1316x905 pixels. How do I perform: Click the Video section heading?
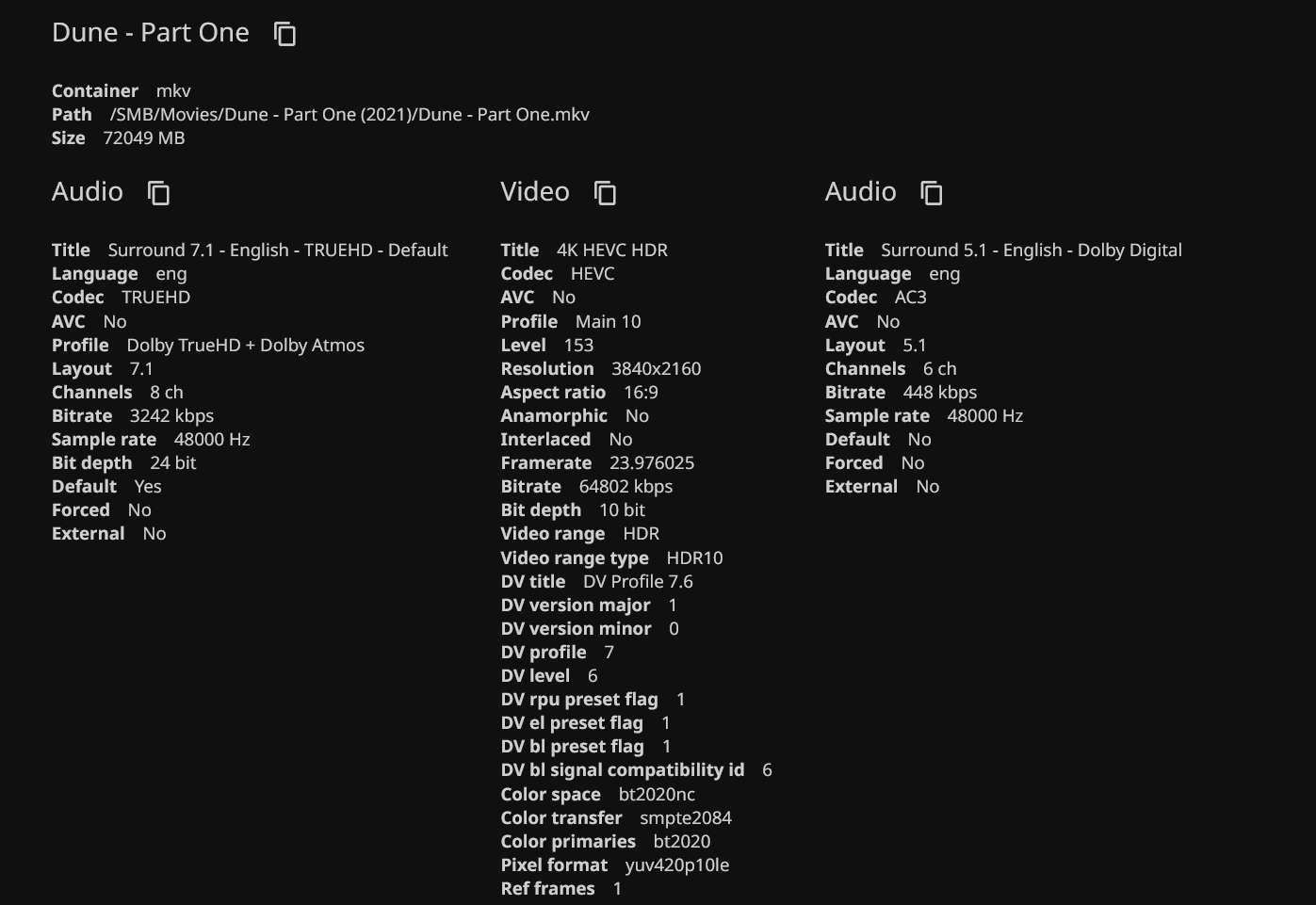[x=535, y=192]
